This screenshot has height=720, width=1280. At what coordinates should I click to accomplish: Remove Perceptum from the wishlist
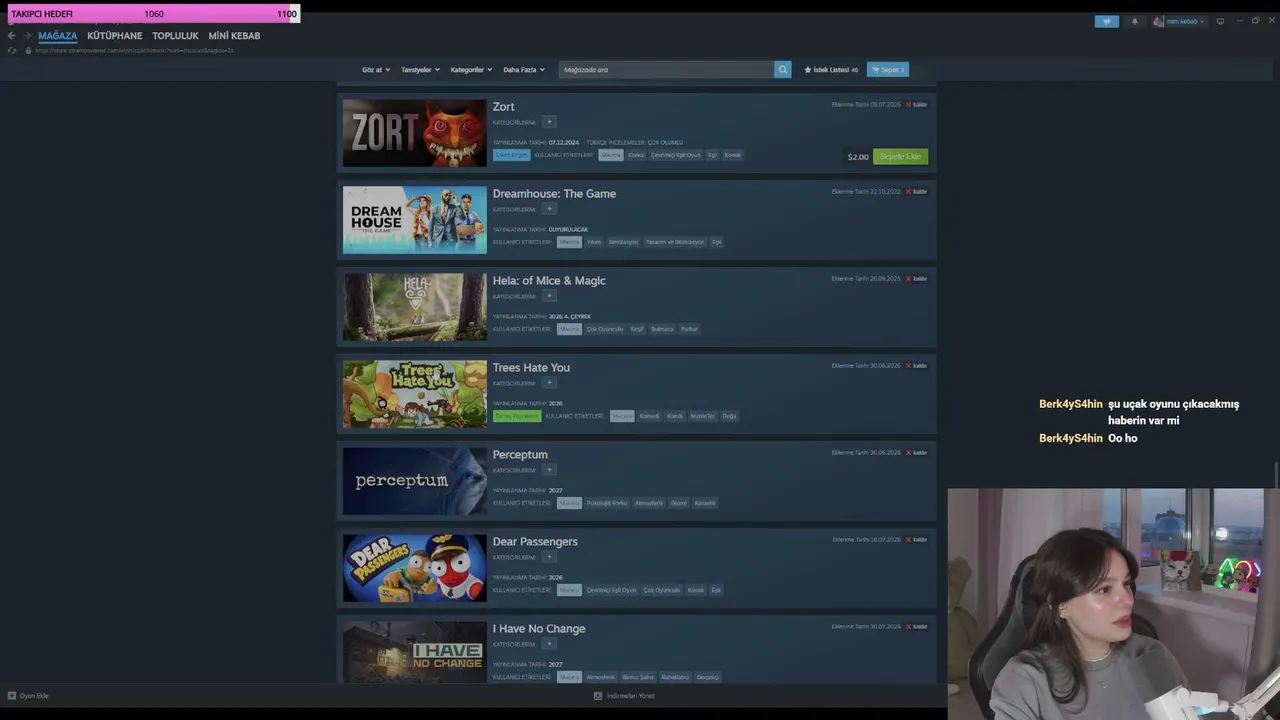coord(916,453)
